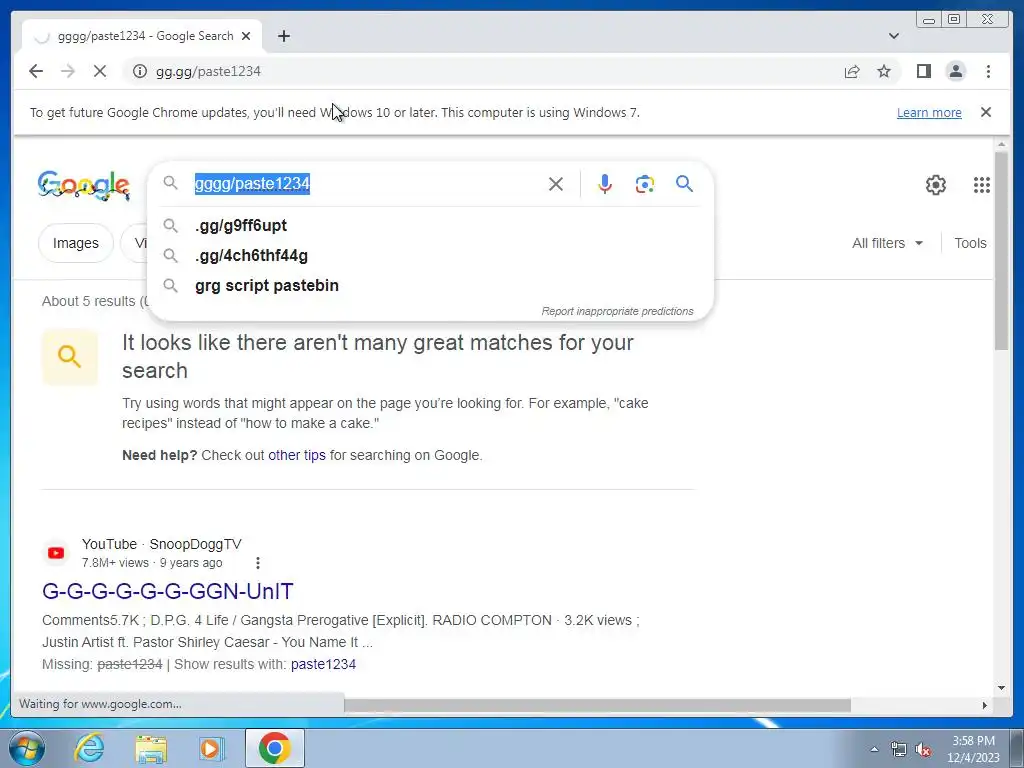The height and width of the screenshot is (768, 1024).
Task: Click scrollbar down arrow
Action: click(1002, 687)
